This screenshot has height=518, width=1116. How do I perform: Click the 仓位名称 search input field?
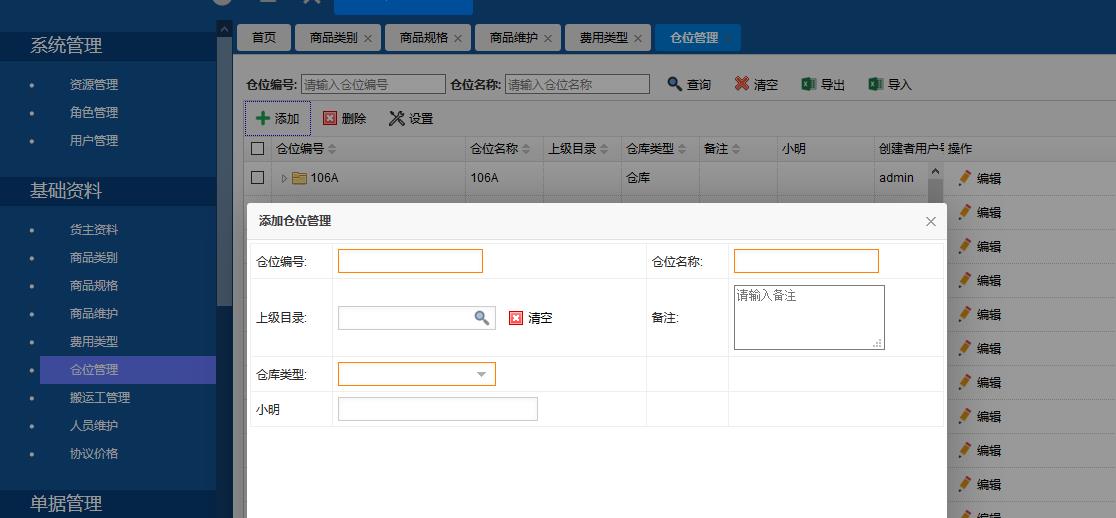click(577, 85)
